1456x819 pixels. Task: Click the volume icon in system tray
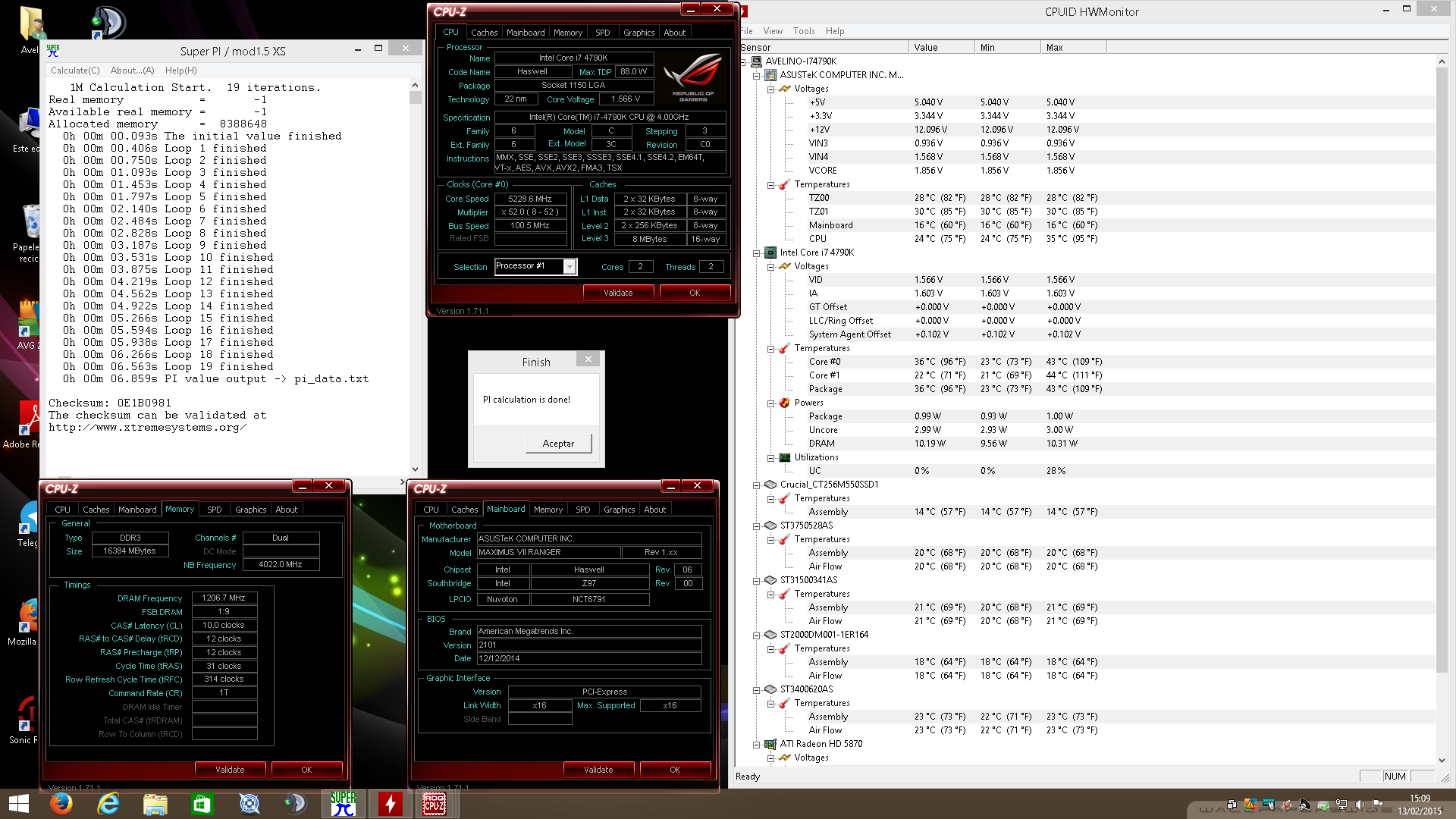(x=1360, y=805)
